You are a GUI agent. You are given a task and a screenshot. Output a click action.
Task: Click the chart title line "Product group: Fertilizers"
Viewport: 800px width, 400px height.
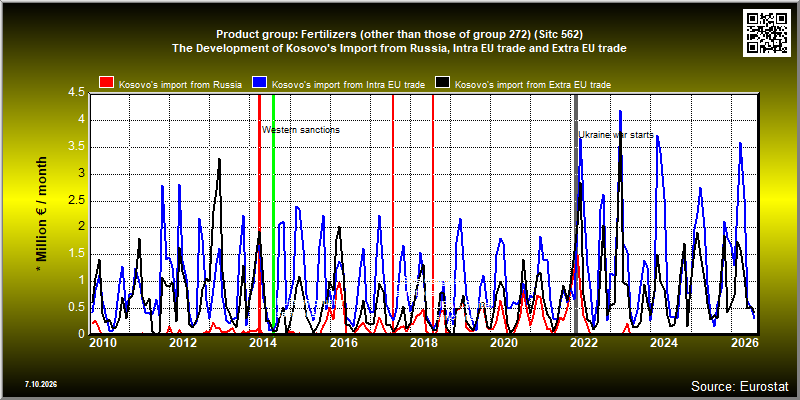(x=399, y=34)
